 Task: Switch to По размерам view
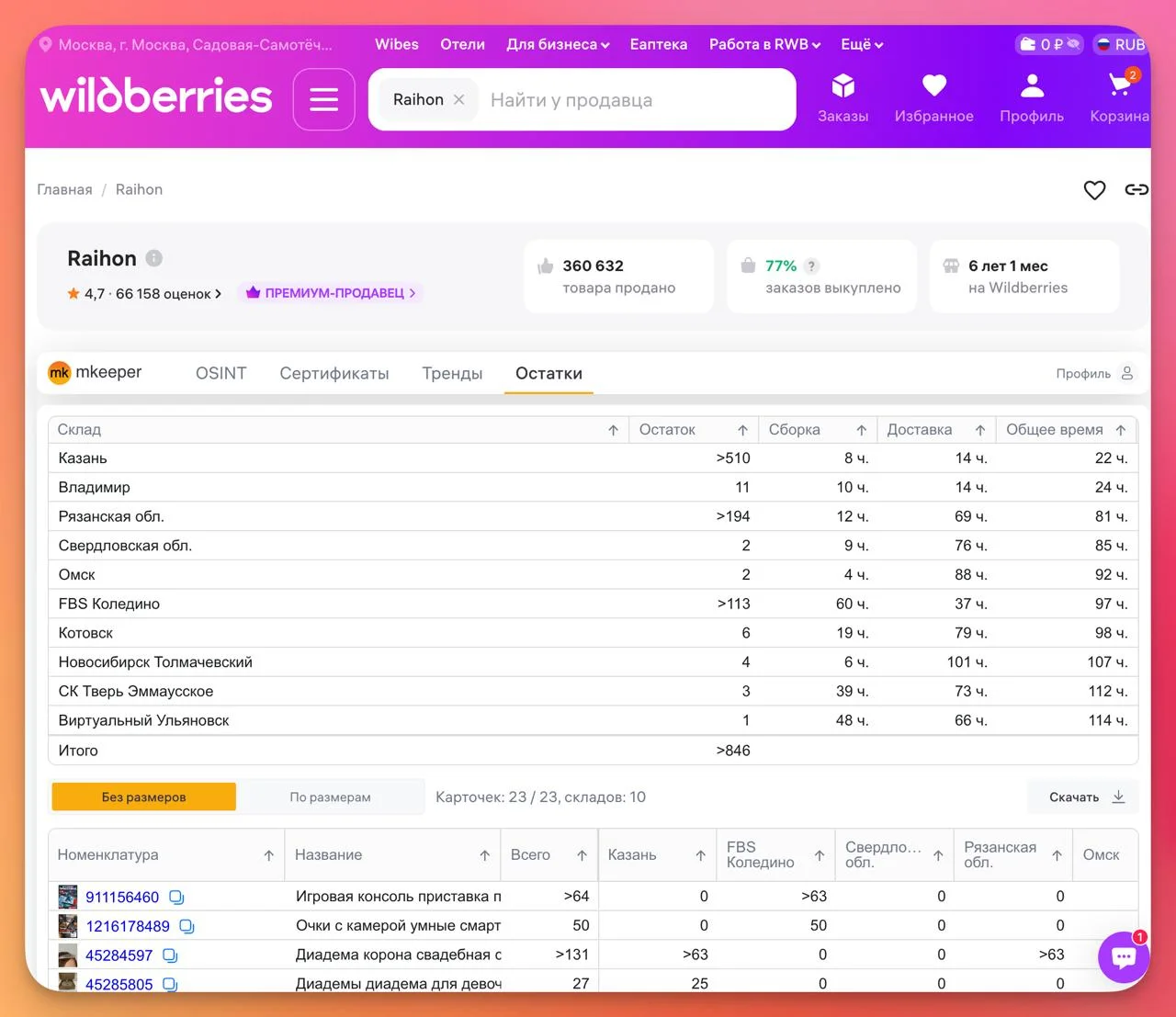tap(331, 797)
